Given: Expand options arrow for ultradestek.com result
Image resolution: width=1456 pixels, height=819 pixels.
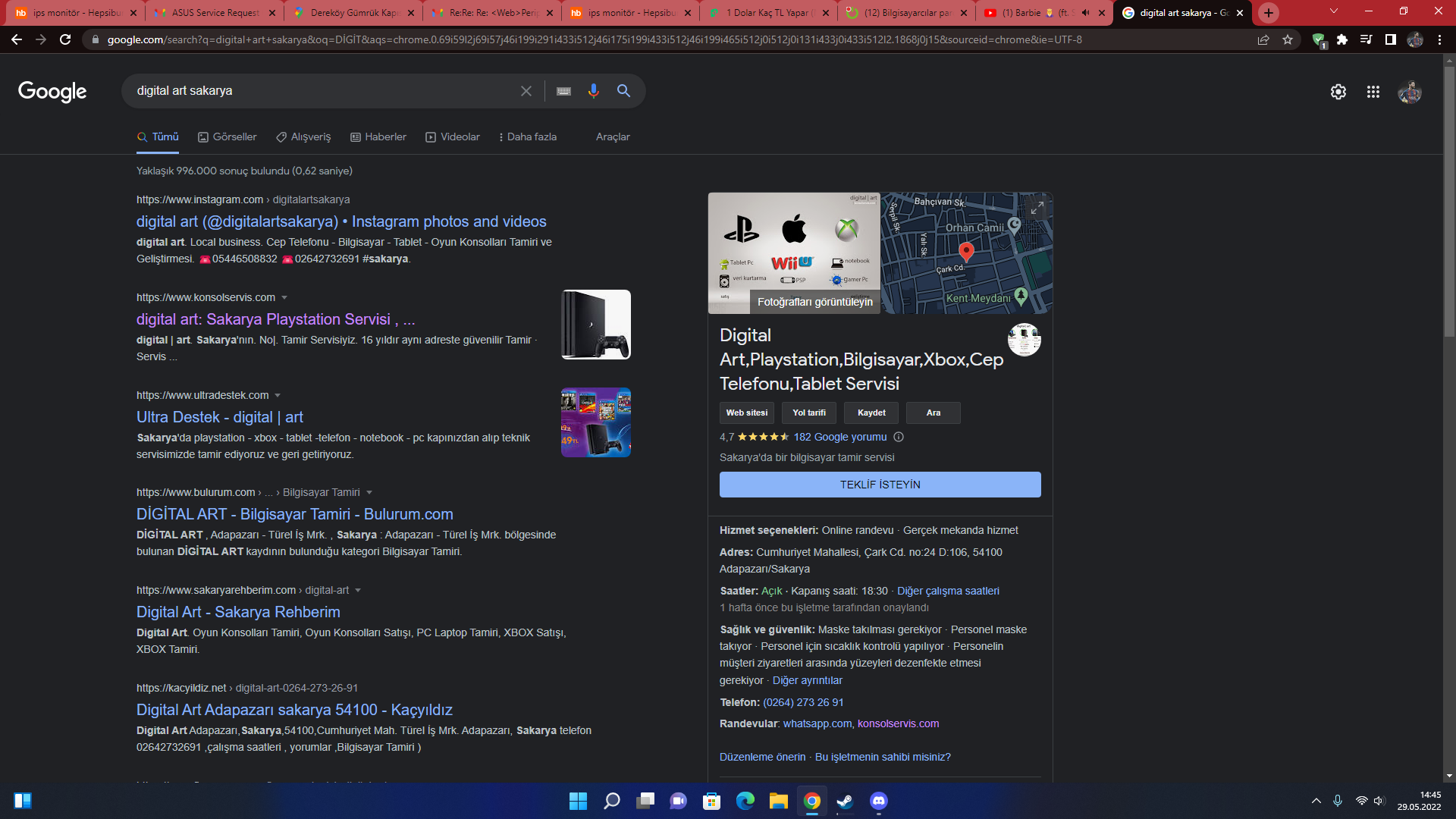Looking at the screenshot, I should pos(278,395).
